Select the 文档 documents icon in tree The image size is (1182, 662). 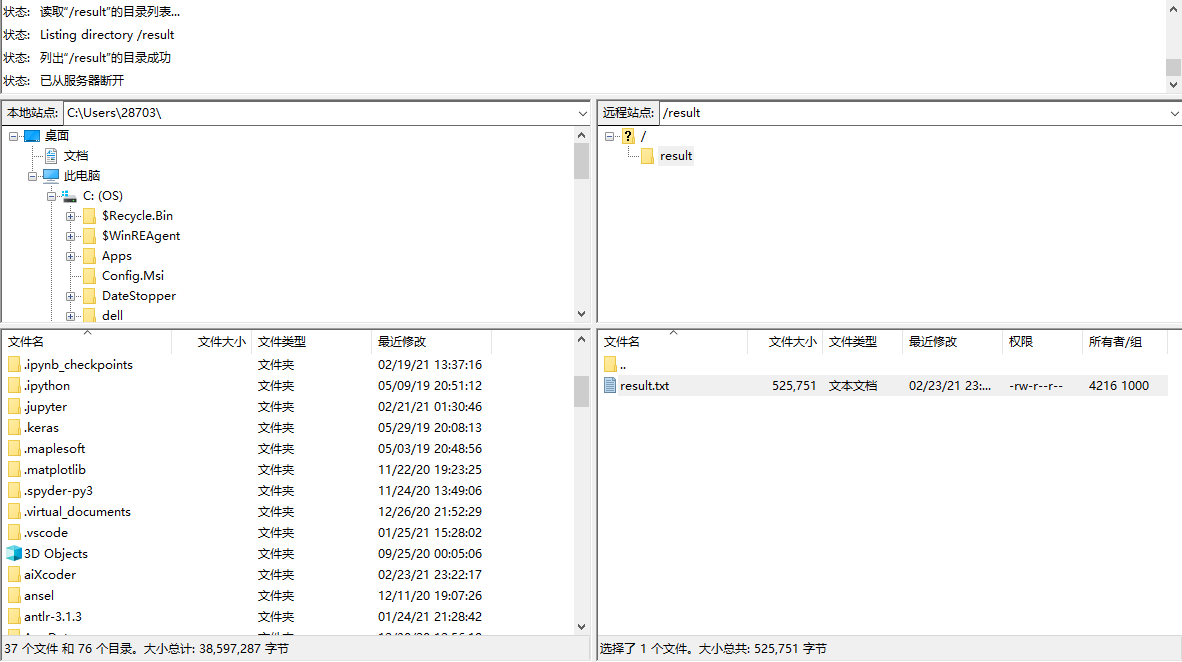tap(51, 156)
